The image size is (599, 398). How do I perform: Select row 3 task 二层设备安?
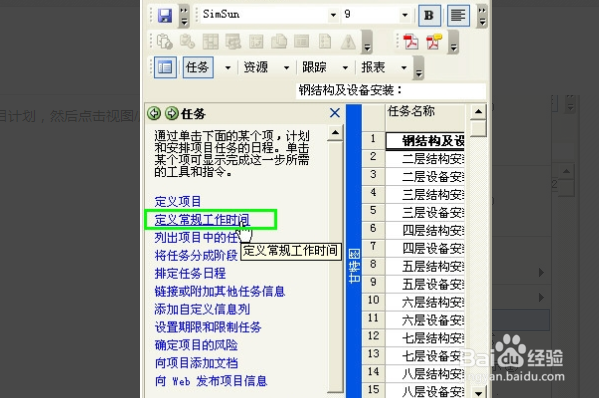(x=425, y=176)
